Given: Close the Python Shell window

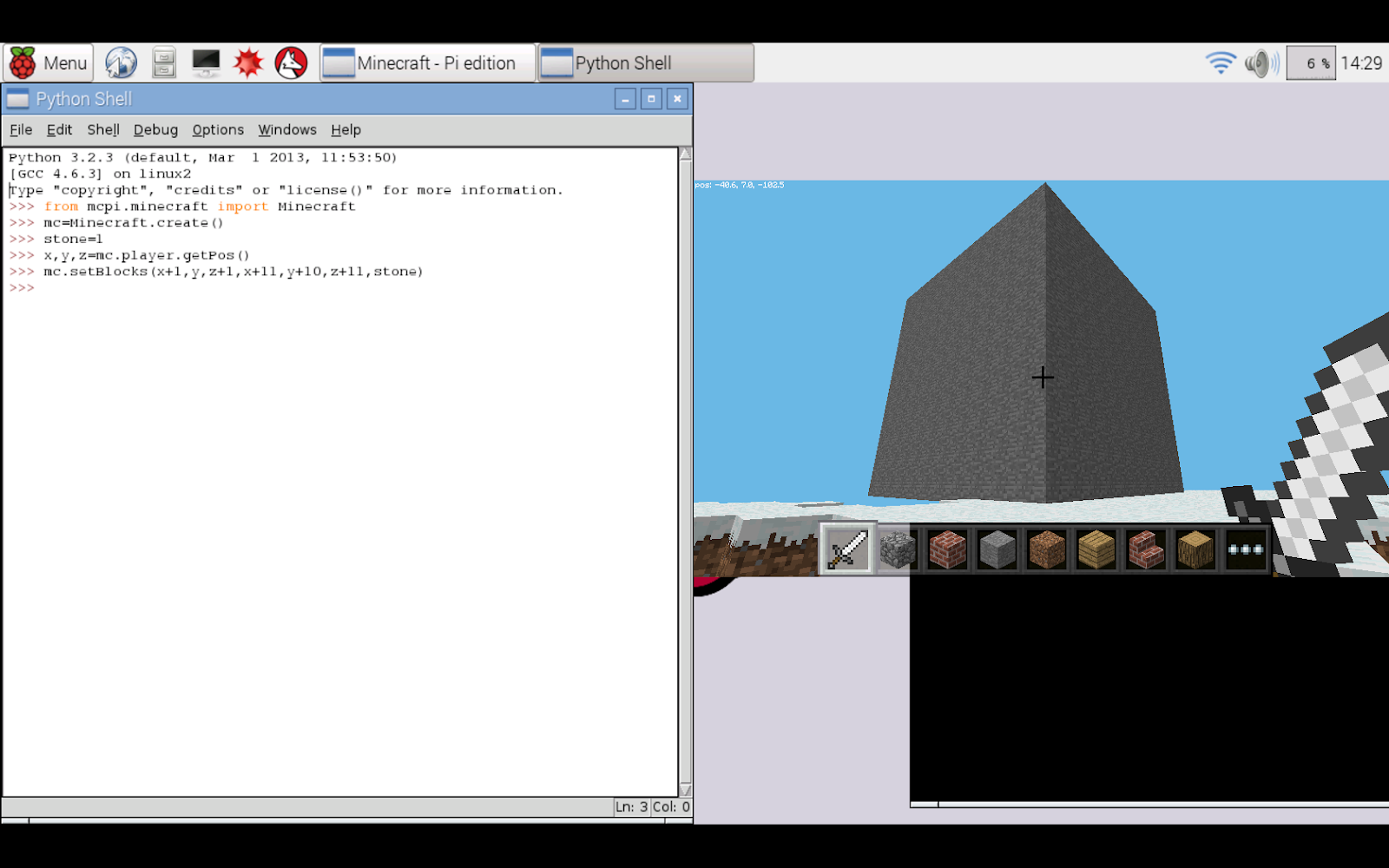Looking at the screenshot, I should [x=677, y=99].
